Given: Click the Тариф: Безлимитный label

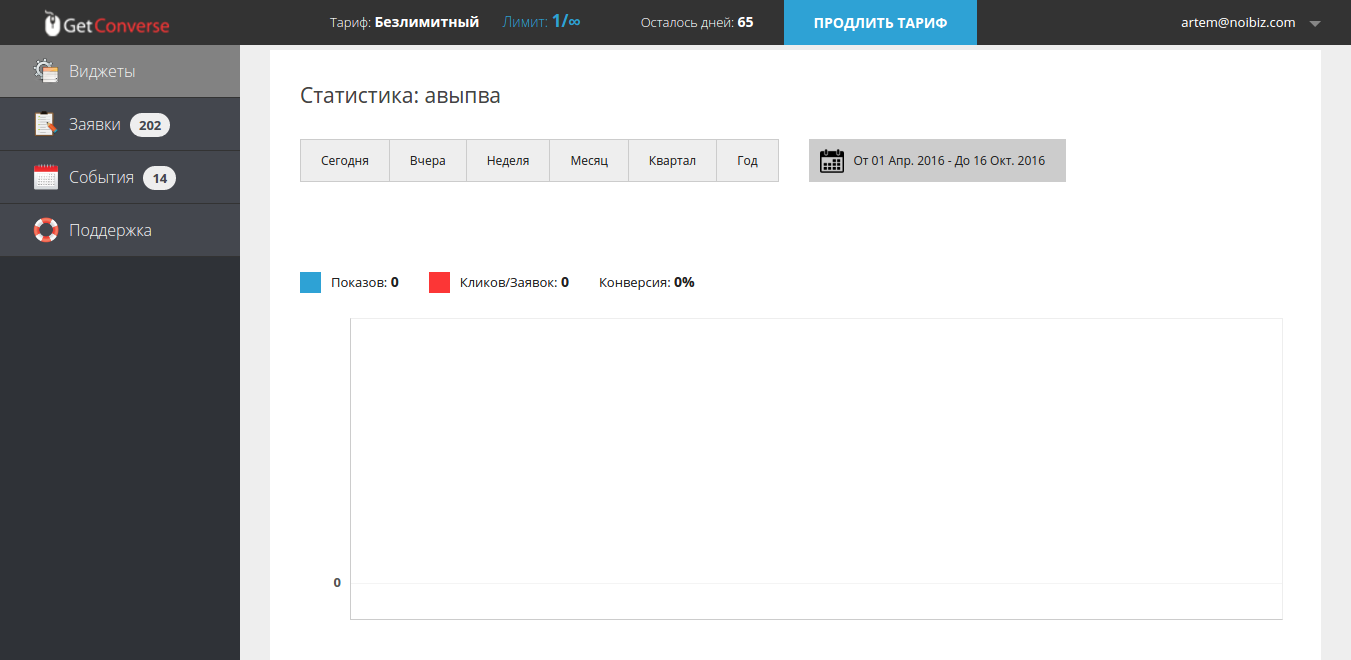Looking at the screenshot, I should tap(404, 22).
